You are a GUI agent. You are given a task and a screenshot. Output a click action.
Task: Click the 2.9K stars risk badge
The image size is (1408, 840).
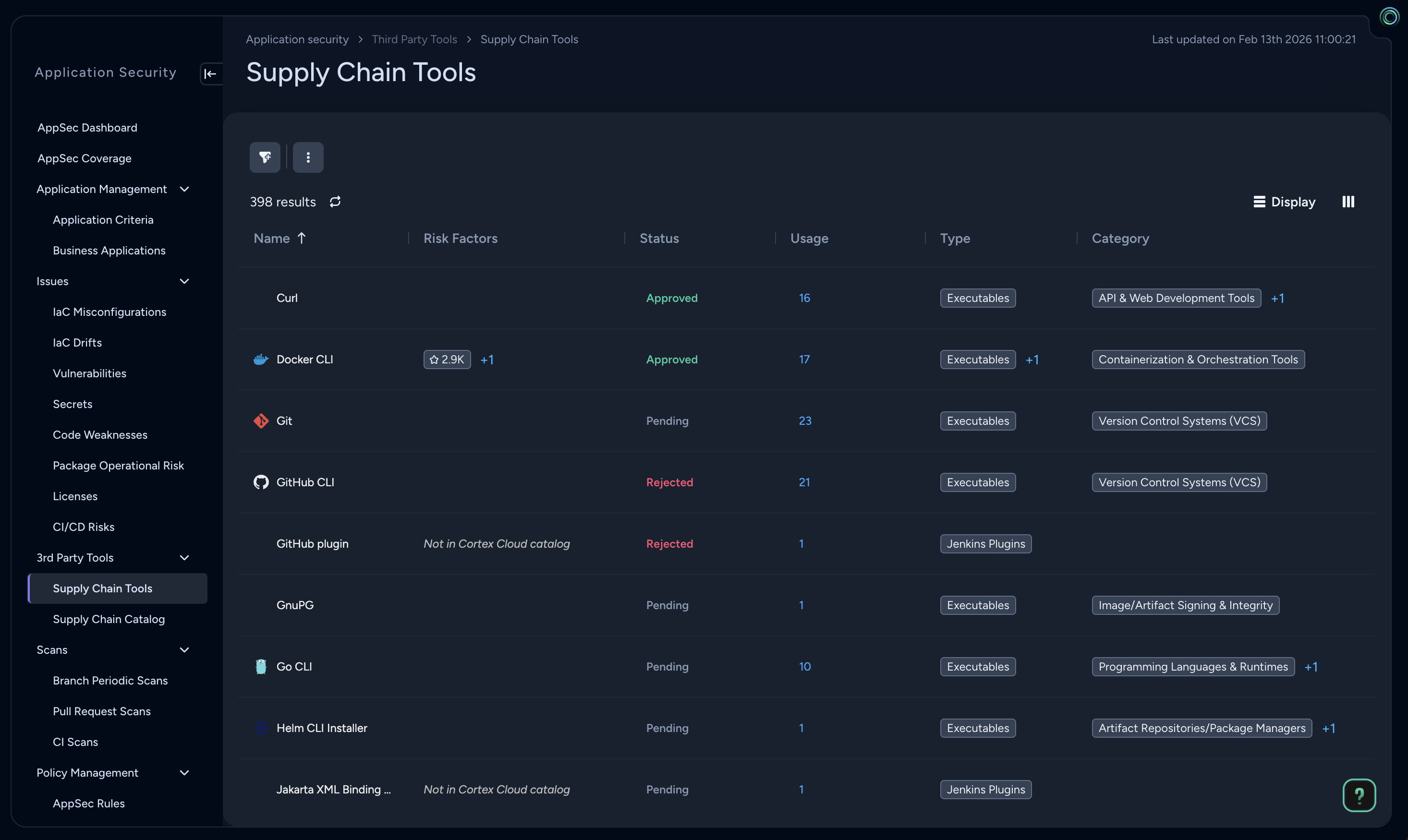pyautogui.click(x=447, y=360)
